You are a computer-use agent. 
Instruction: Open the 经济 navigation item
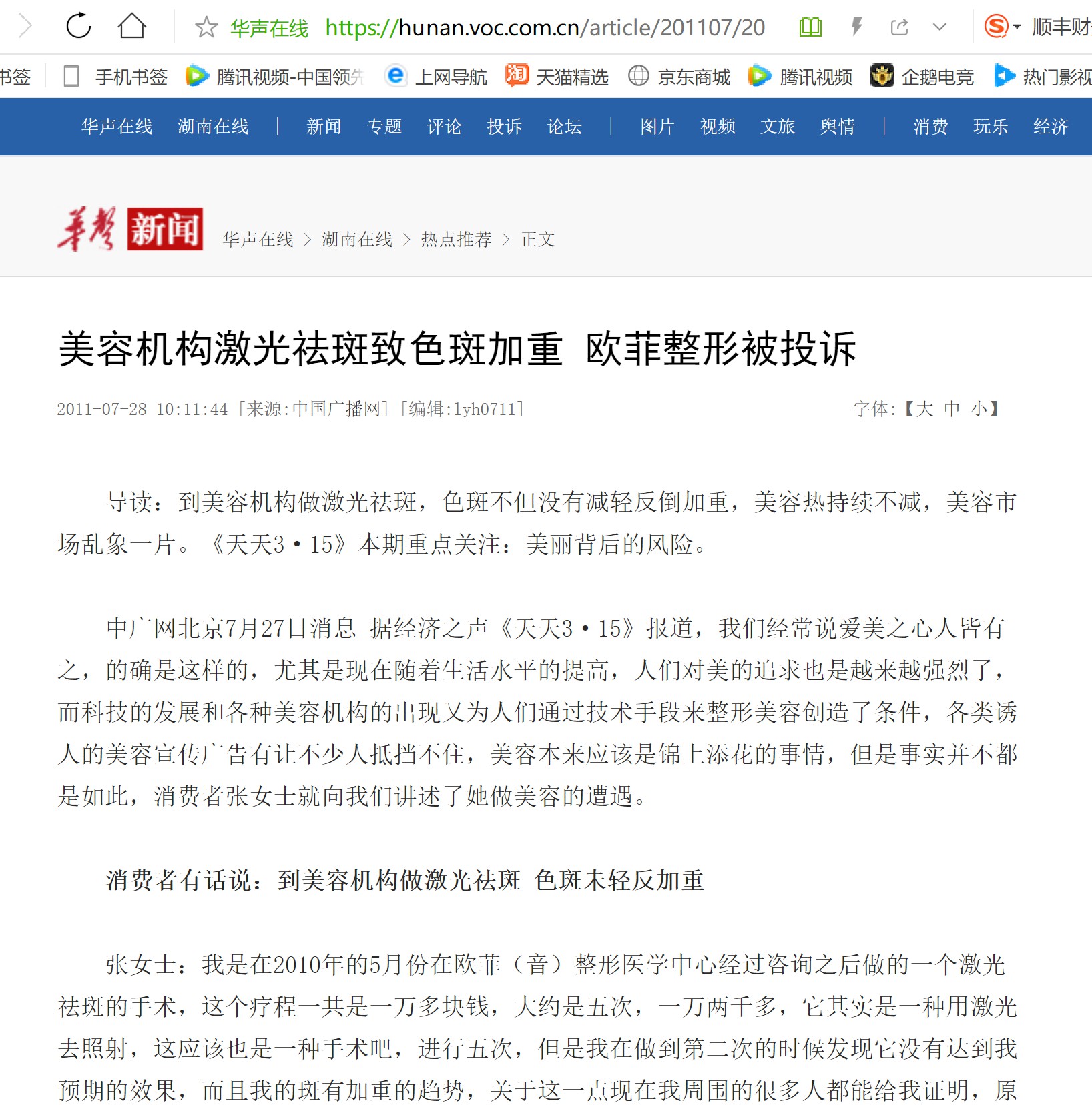click(x=1051, y=126)
